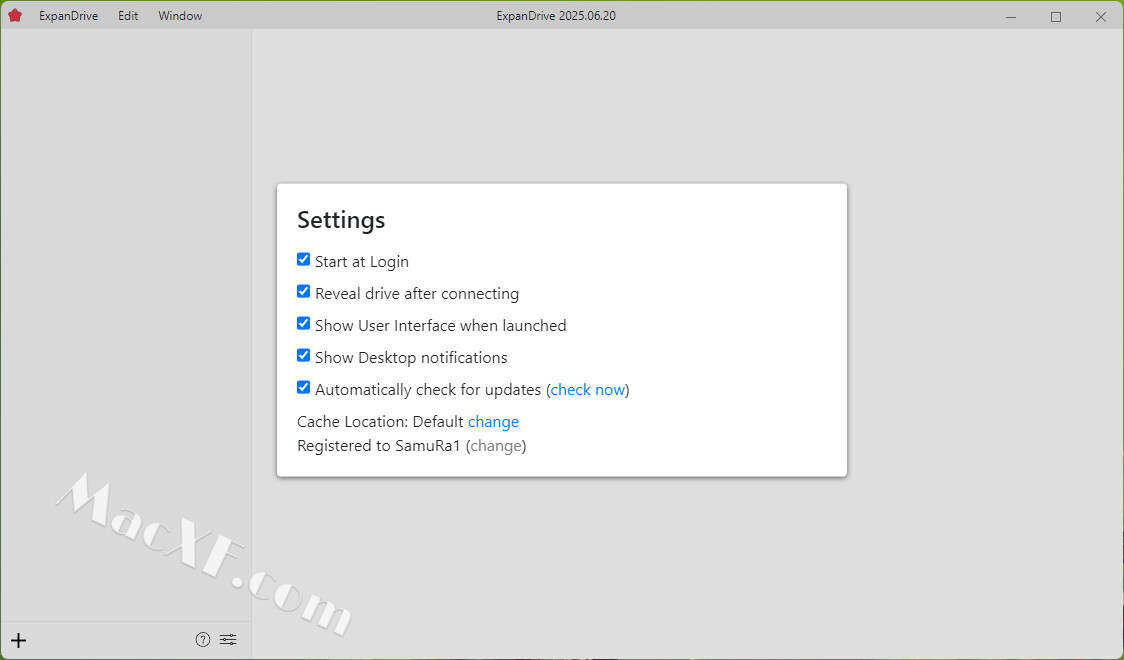This screenshot has height=660, width=1124.
Task: Disable Automatically check for updates
Action: 303,388
